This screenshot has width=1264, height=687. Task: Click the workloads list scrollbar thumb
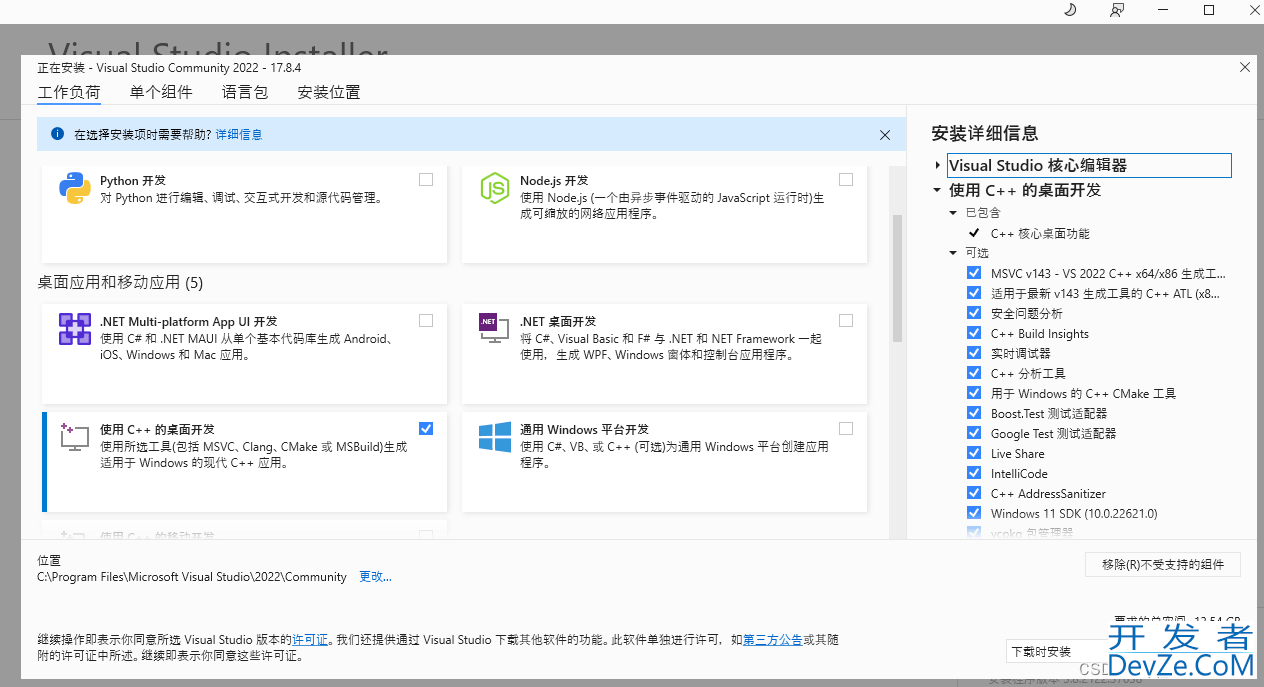point(897,279)
